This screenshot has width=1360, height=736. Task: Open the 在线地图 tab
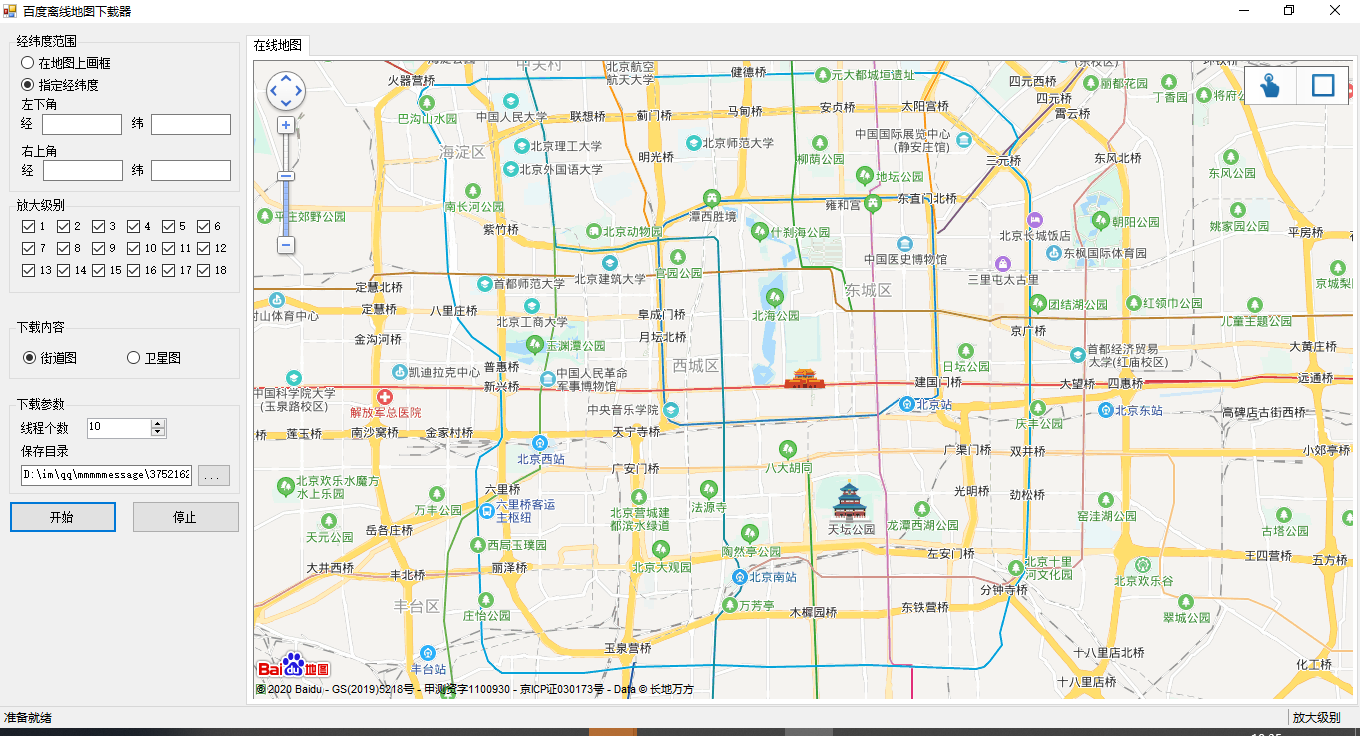[x=278, y=45]
